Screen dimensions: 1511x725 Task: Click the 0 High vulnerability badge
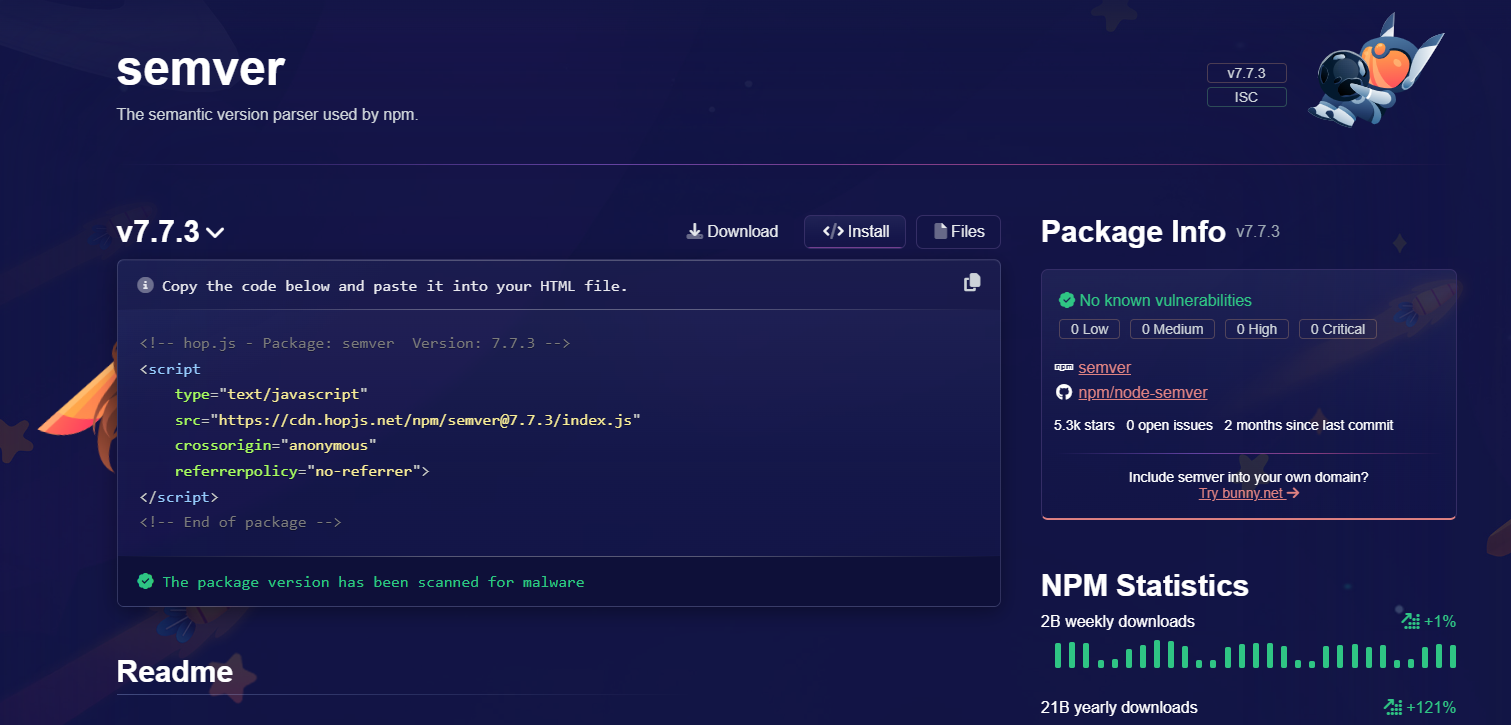pos(1257,329)
